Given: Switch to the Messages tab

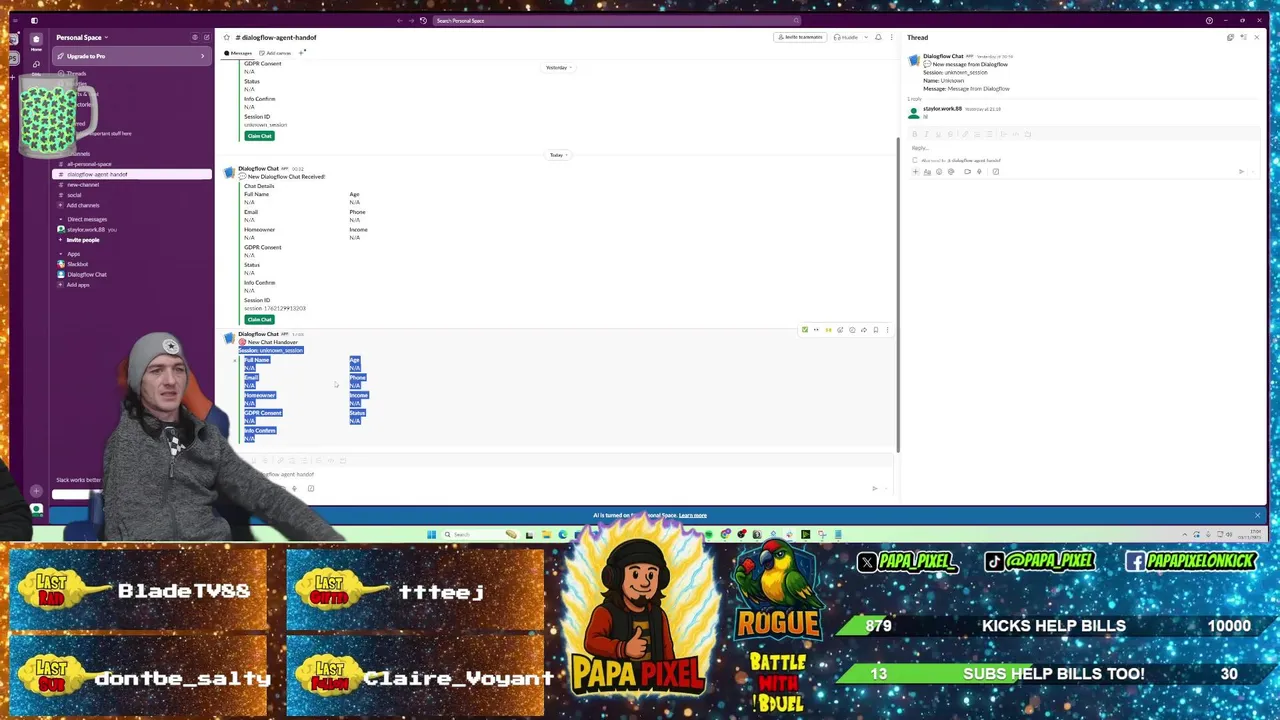Looking at the screenshot, I should pyautogui.click(x=239, y=53).
